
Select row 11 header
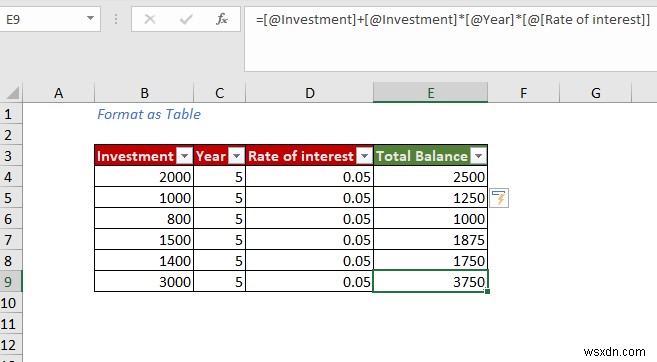[11, 323]
